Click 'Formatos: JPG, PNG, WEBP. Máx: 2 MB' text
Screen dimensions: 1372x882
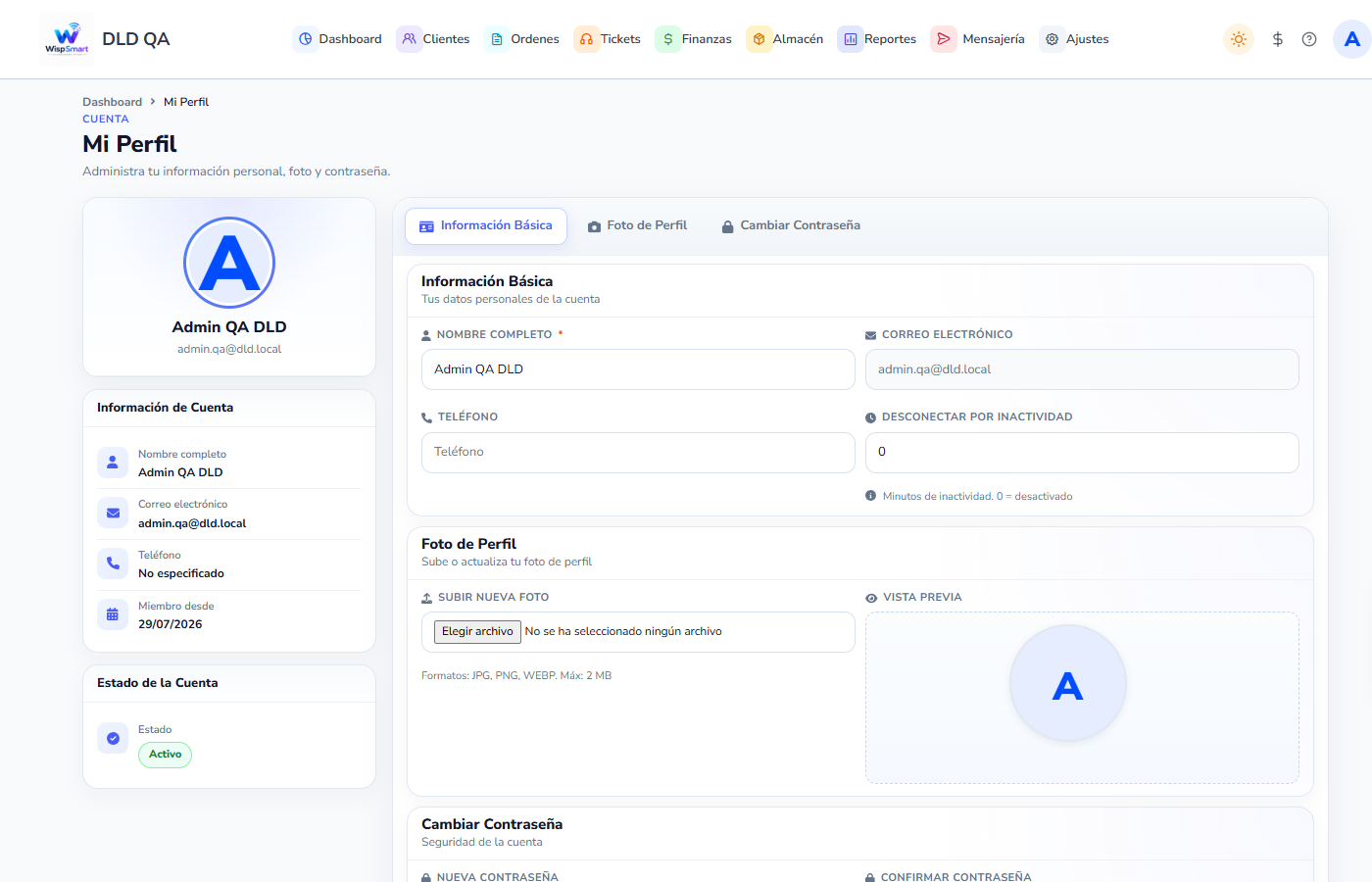pos(516,676)
